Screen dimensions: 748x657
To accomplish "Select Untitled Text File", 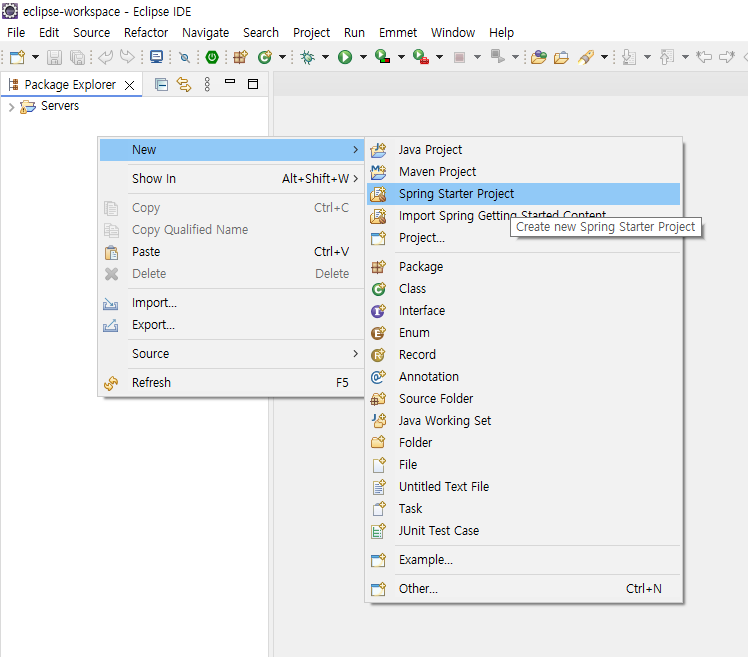I will click(x=523, y=487).
